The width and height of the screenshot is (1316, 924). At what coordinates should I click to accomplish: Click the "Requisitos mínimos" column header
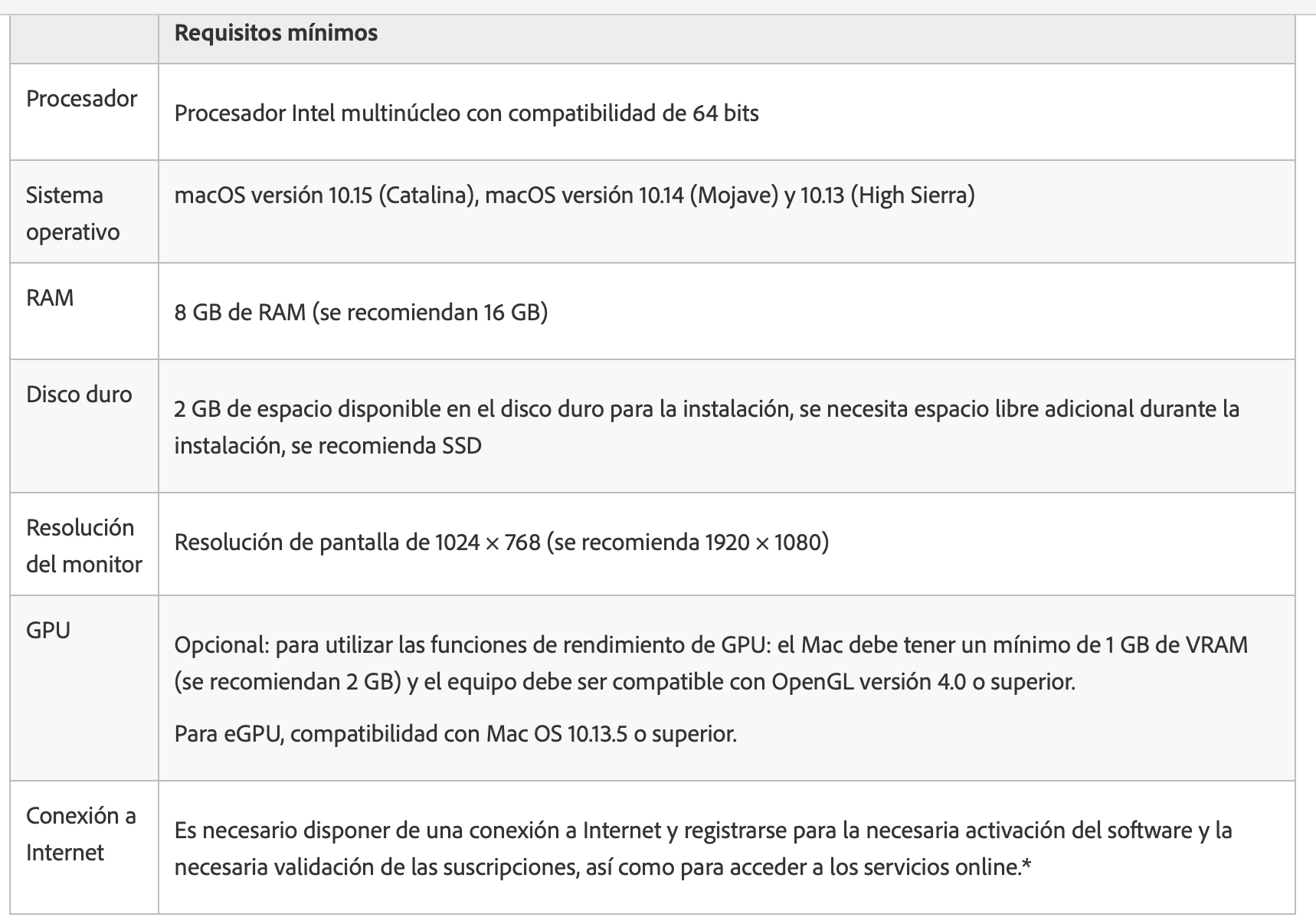[276, 33]
